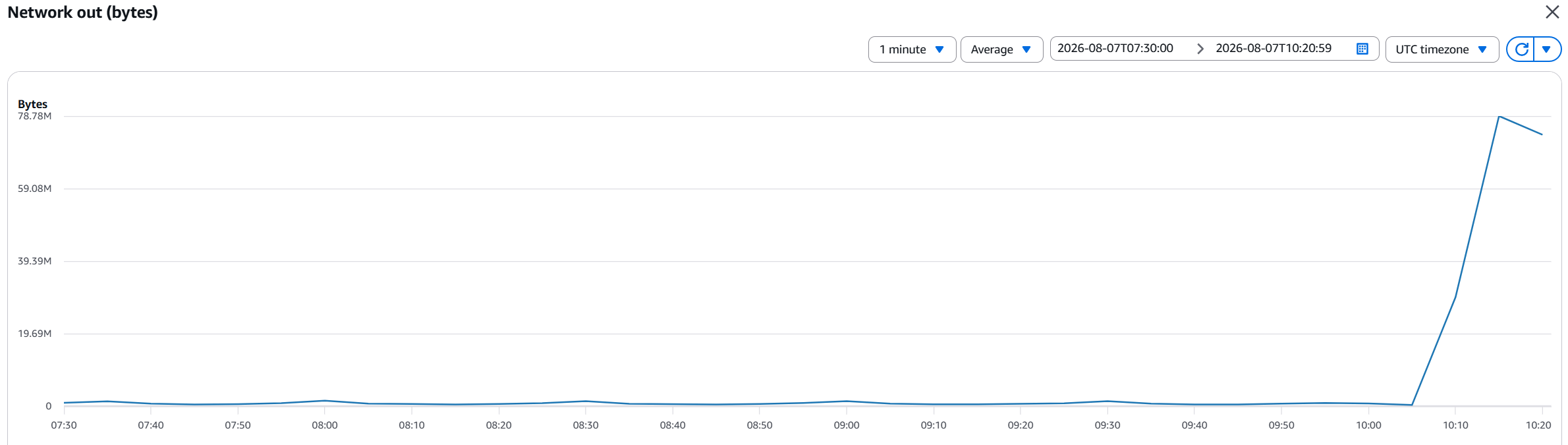Click the refresh icon button
The width and height of the screenshot is (1568, 445).
click(1521, 49)
